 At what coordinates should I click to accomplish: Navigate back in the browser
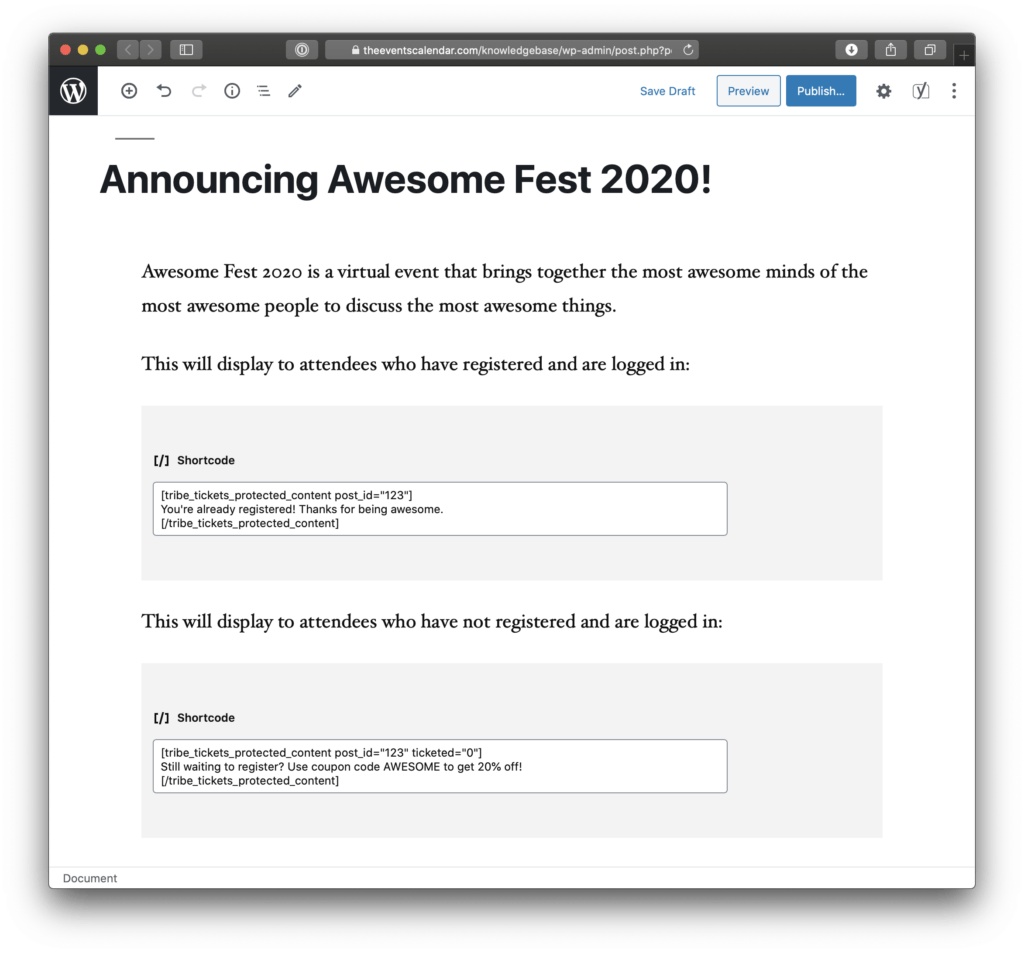(126, 48)
